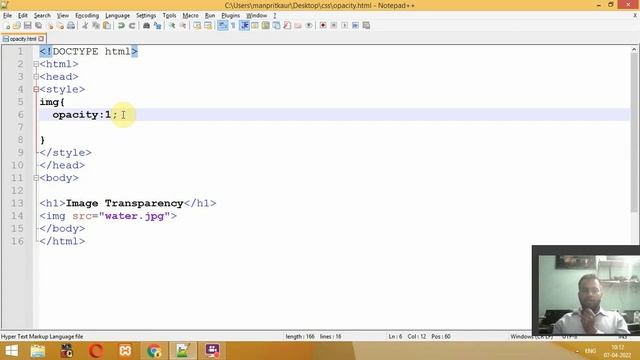Open the Edit menu
Screen dimensions: 640x360
tap(22, 16)
